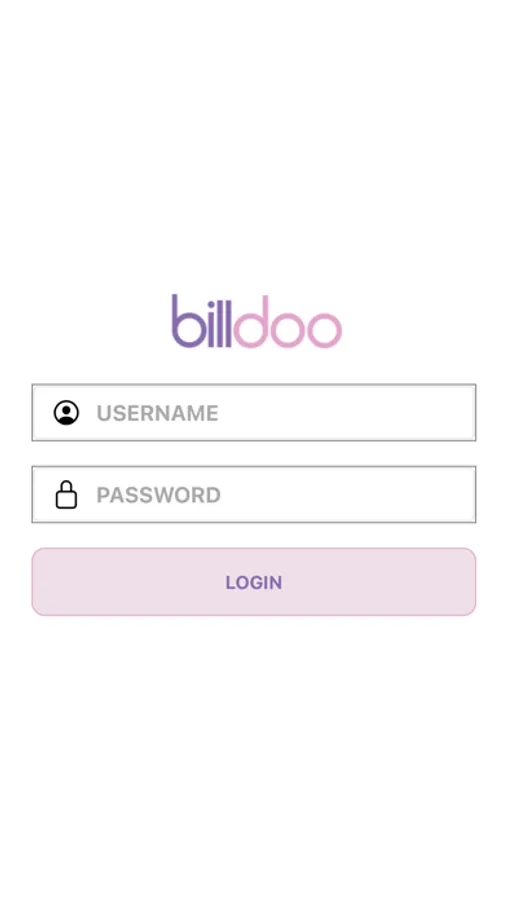Click the pink LOGIN button's left side
Screen dimensions: 507x900
115,582
